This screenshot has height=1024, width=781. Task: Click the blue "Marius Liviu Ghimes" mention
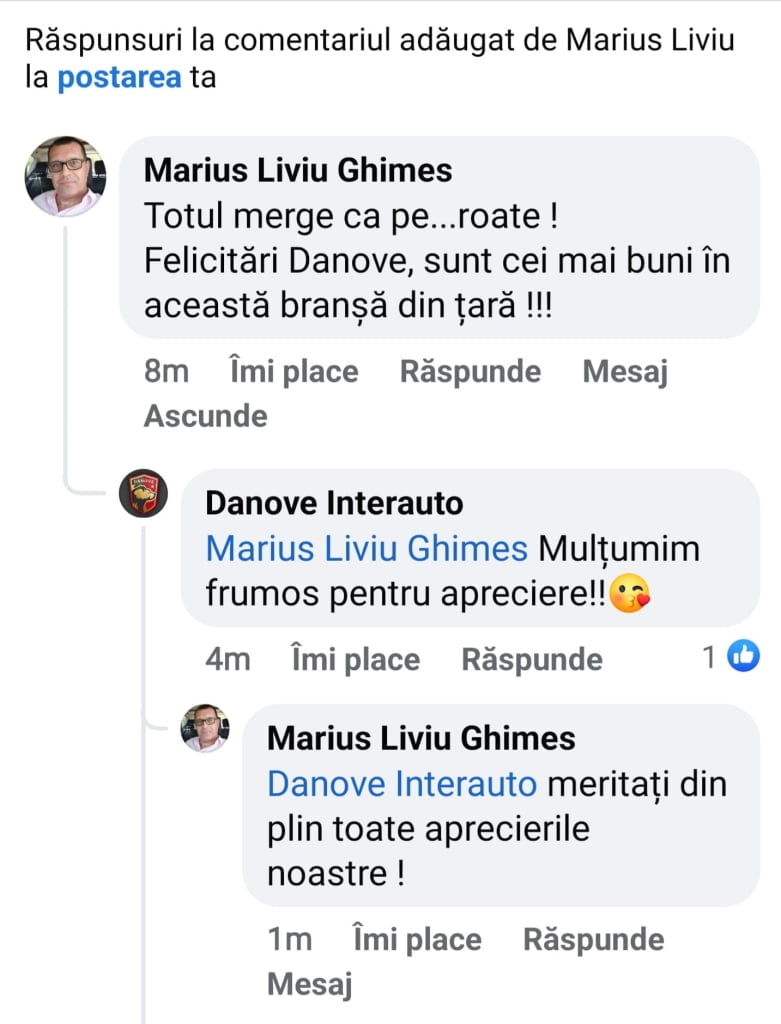click(366, 548)
